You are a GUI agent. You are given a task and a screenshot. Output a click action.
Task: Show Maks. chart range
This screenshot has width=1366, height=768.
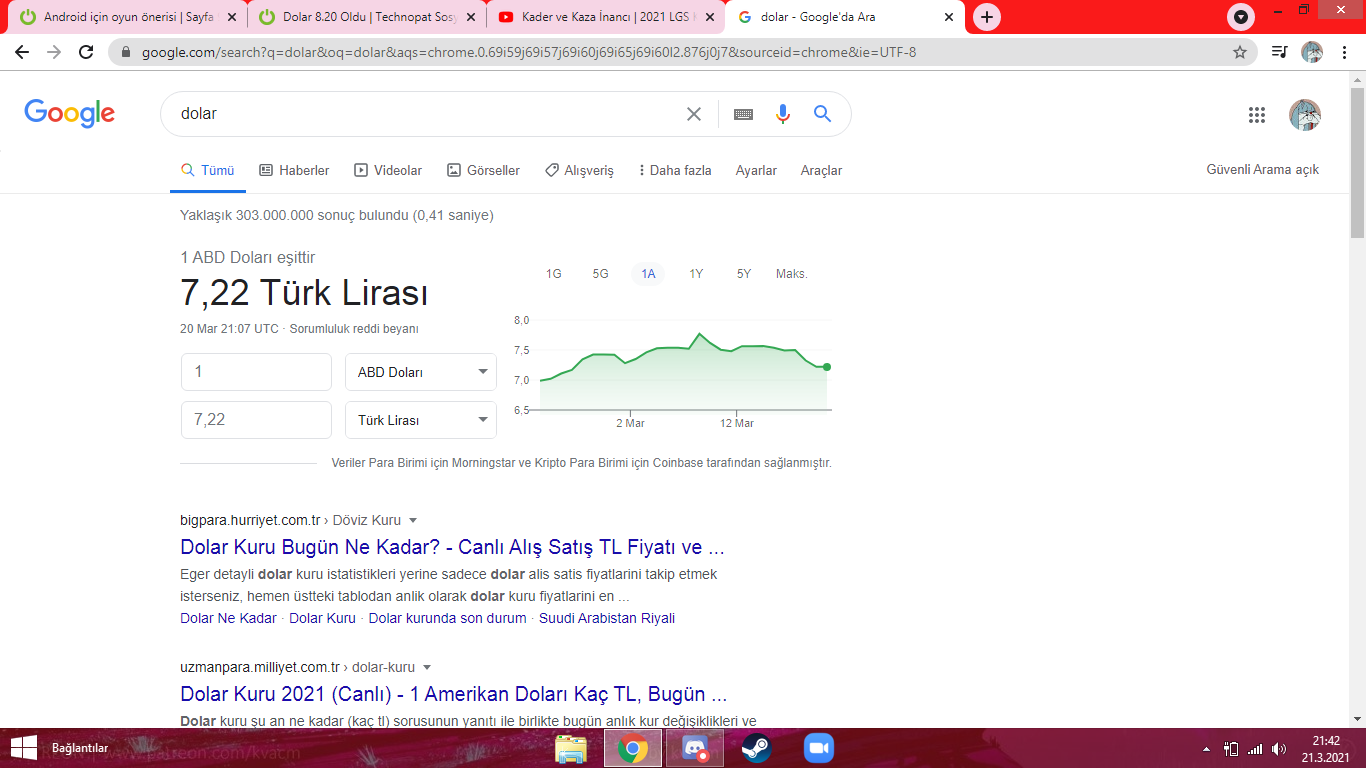pos(792,274)
